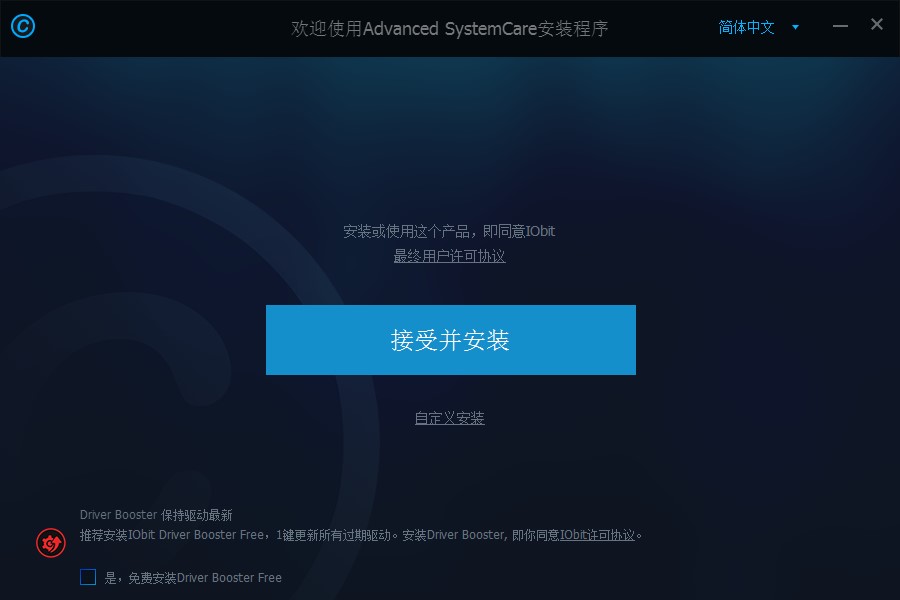Open the 最终用户许可协议 link
The image size is (900, 600).
(449, 256)
